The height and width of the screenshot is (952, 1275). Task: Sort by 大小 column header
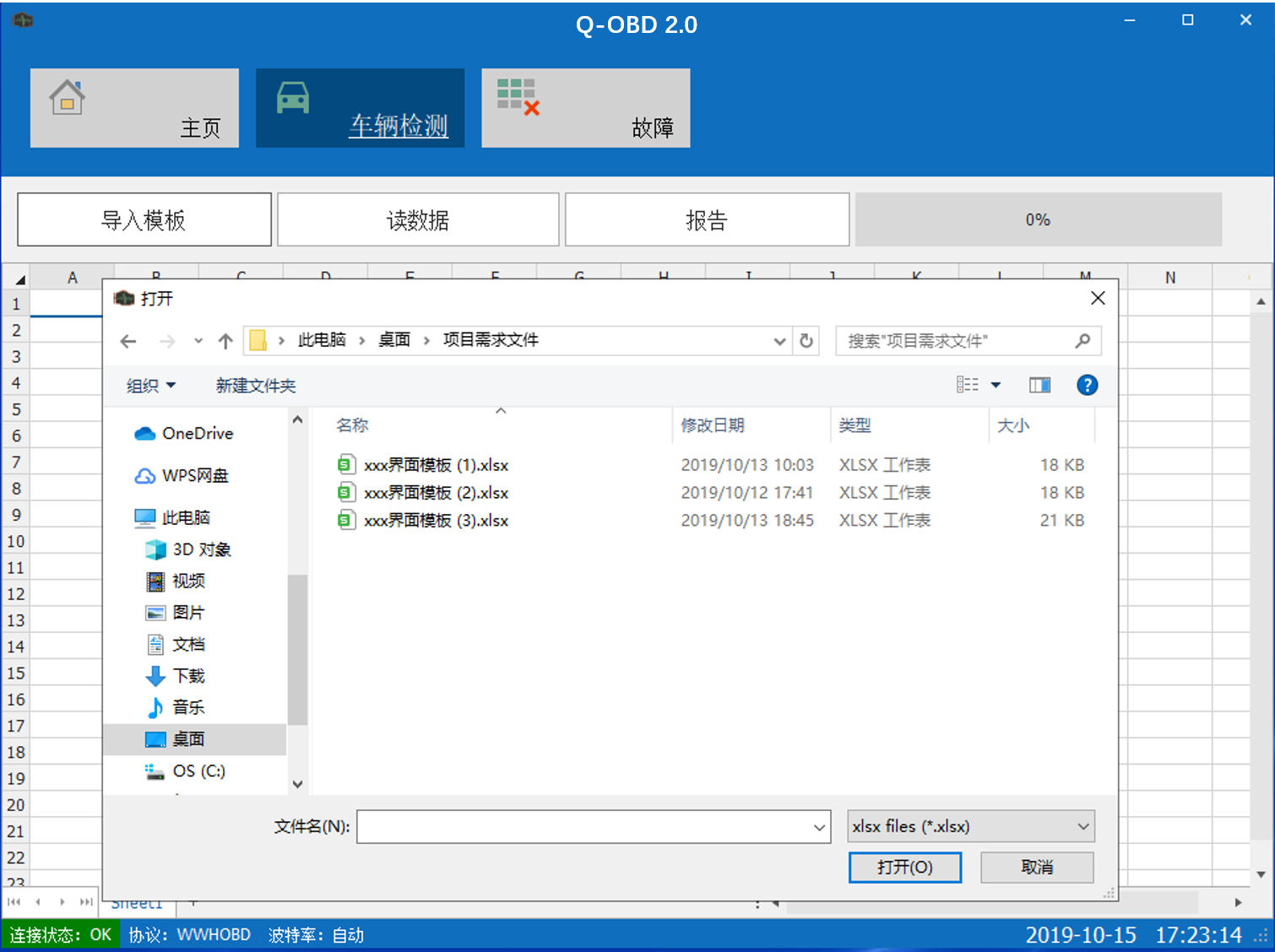click(1013, 425)
